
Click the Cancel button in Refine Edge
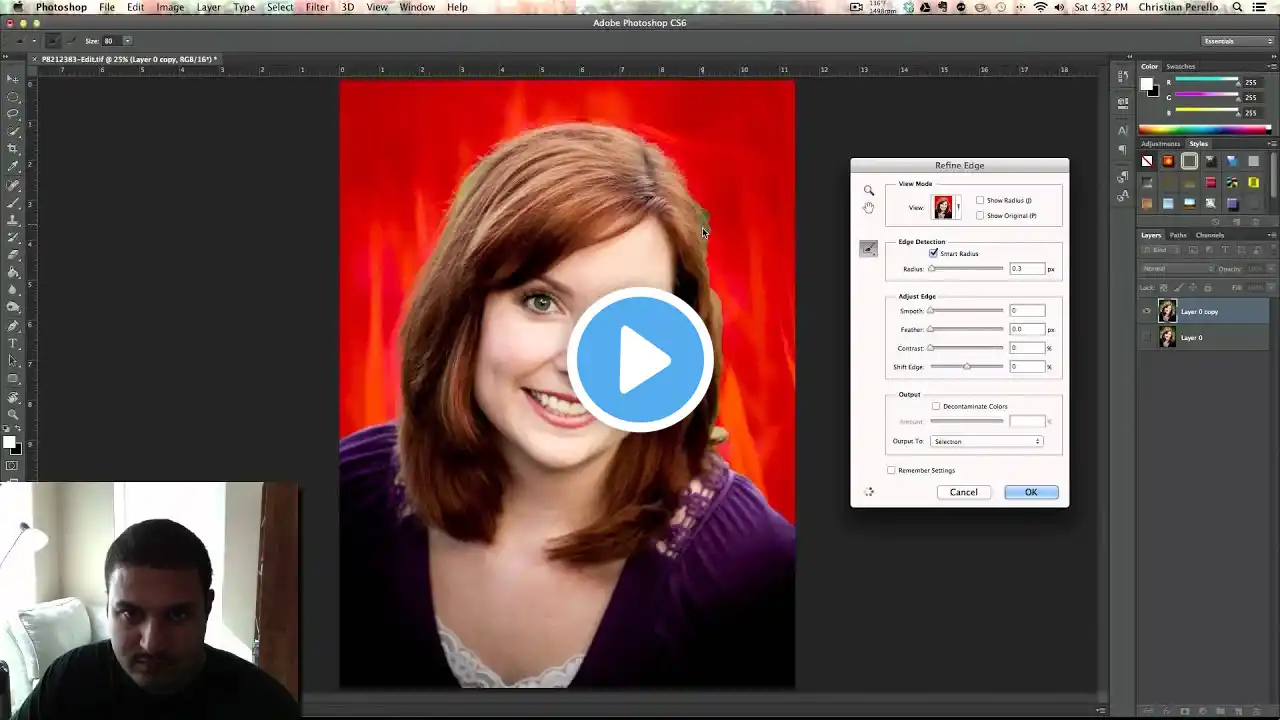963,492
